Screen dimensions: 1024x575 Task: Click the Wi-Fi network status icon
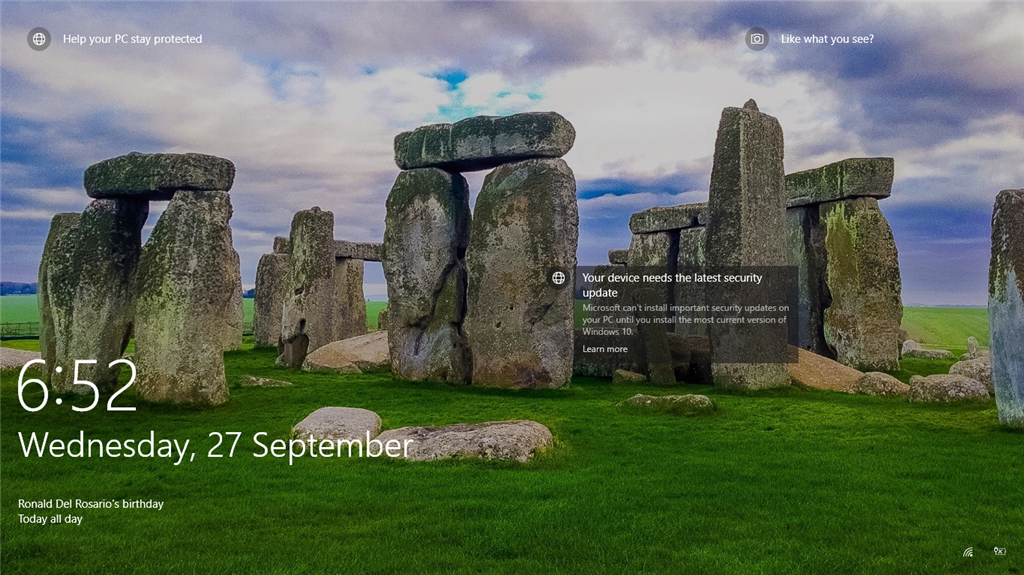(x=968, y=552)
